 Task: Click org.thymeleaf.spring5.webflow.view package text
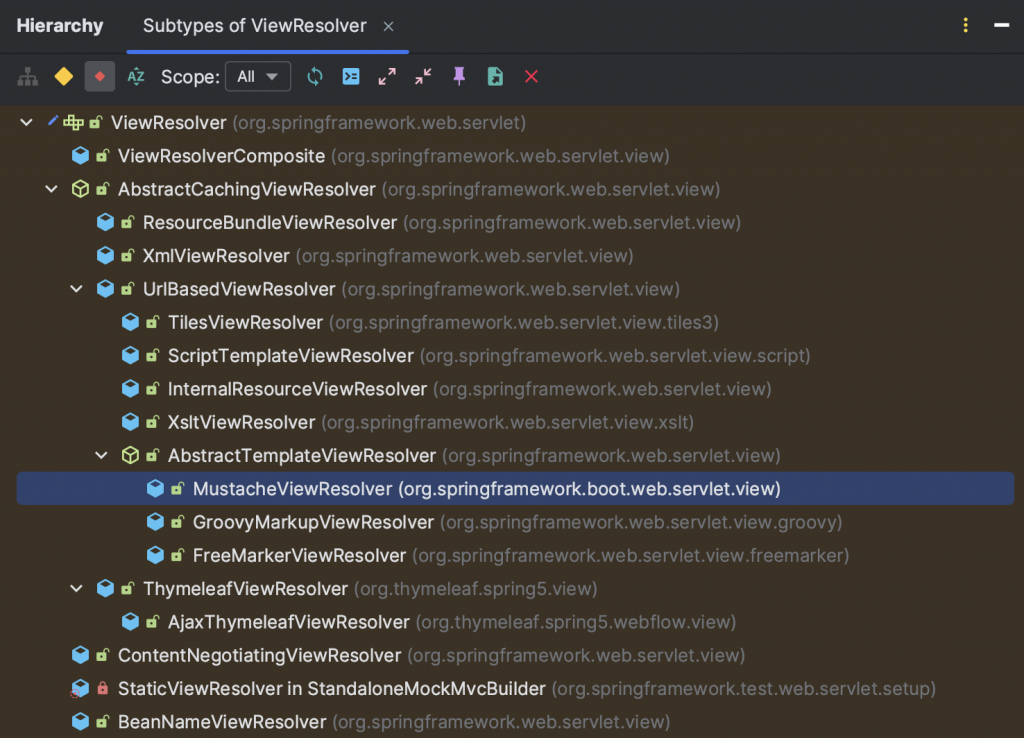click(576, 622)
